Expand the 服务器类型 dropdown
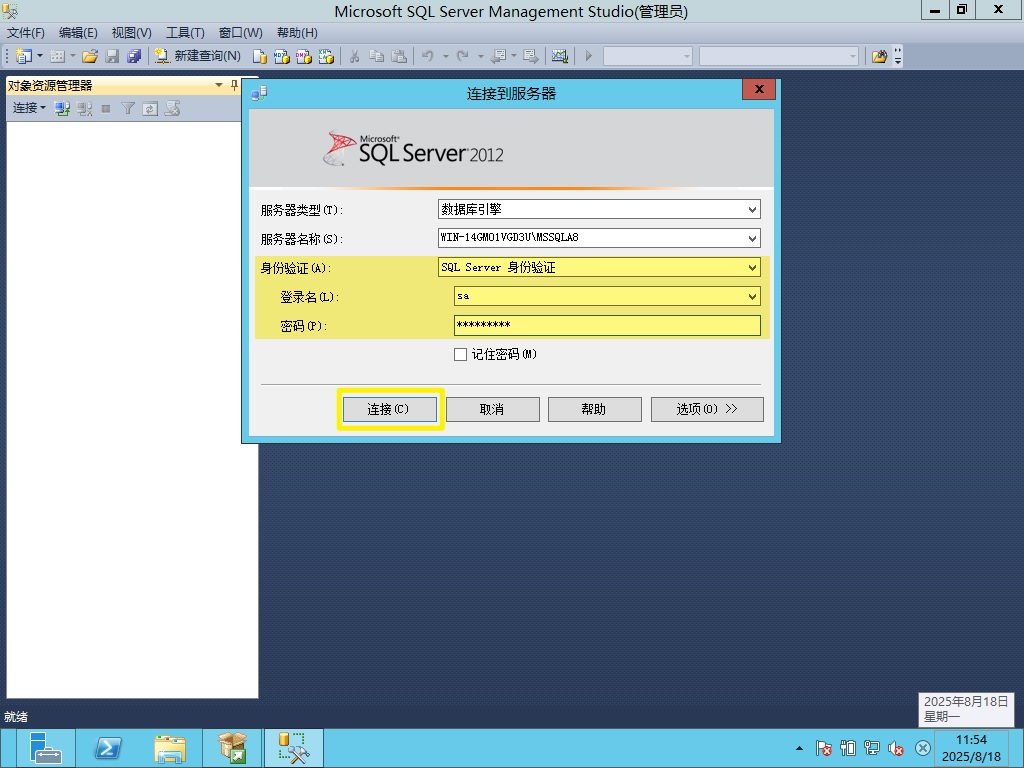Screen dimensions: 1024x768 (752, 210)
